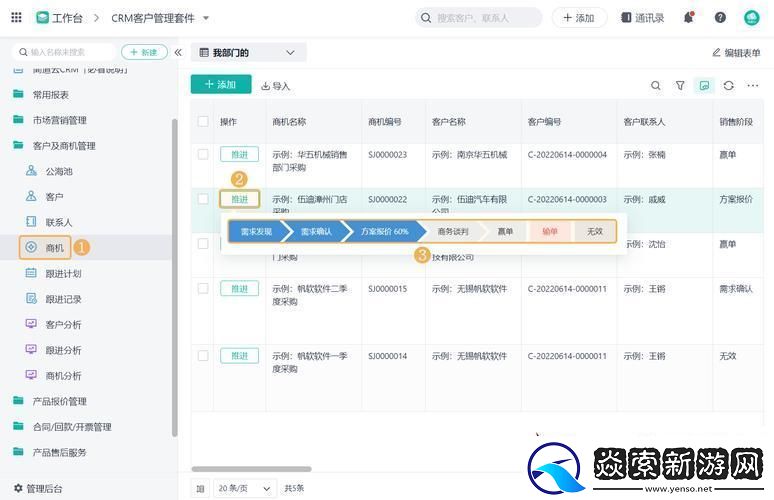Screen dimensions: 774x500
Task: Select the 无效 stage in stage popup
Action: coord(595,231)
